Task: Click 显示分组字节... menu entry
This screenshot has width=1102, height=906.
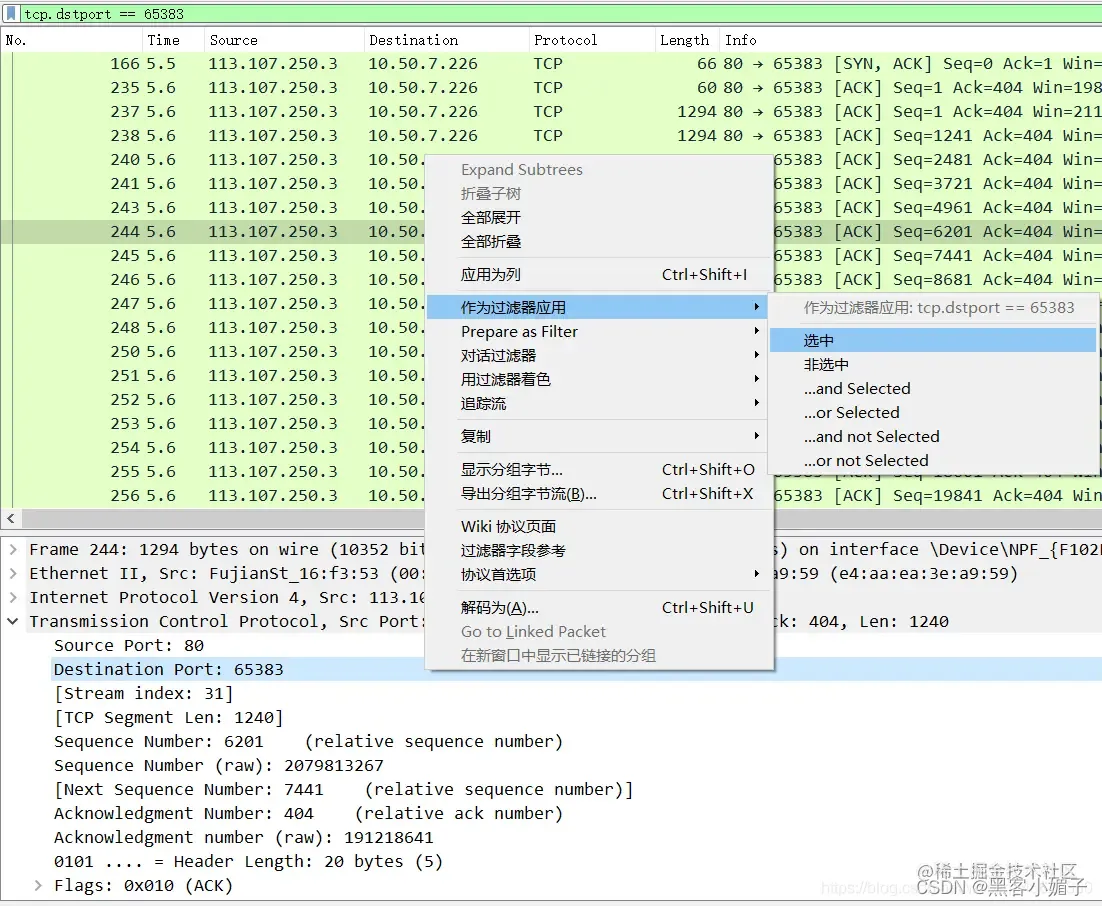Action: click(599, 469)
